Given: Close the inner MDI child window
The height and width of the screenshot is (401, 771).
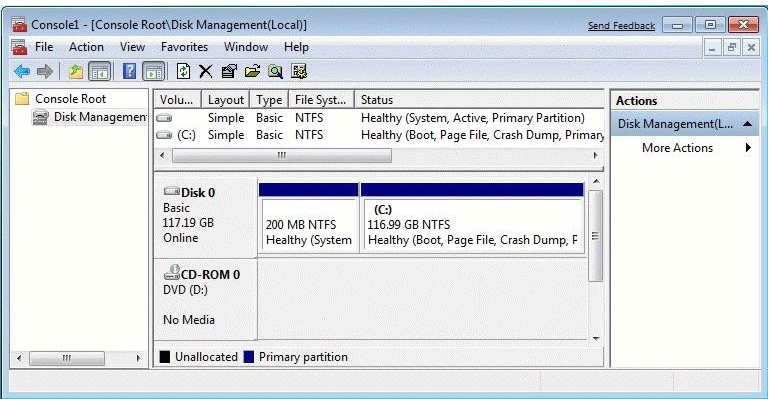Looking at the screenshot, I should [x=751, y=48].
